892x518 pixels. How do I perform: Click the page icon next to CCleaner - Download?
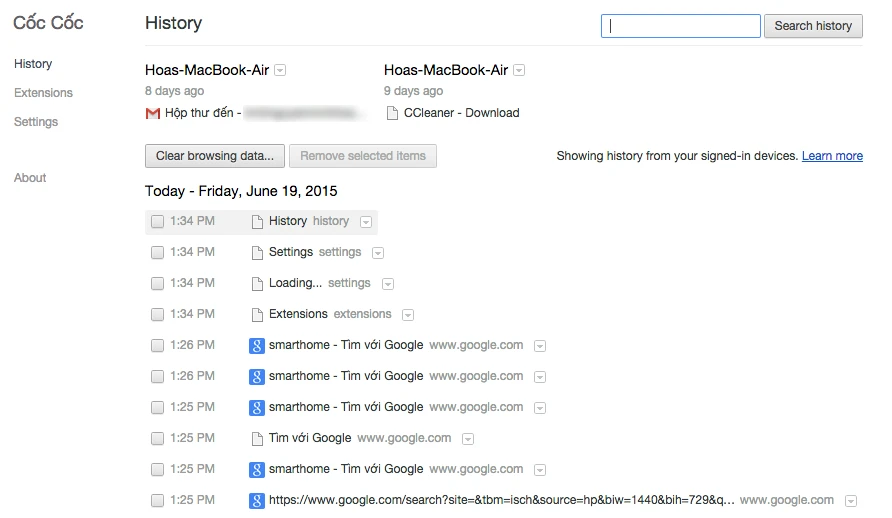pyautogui.click(x=391, y=114)
